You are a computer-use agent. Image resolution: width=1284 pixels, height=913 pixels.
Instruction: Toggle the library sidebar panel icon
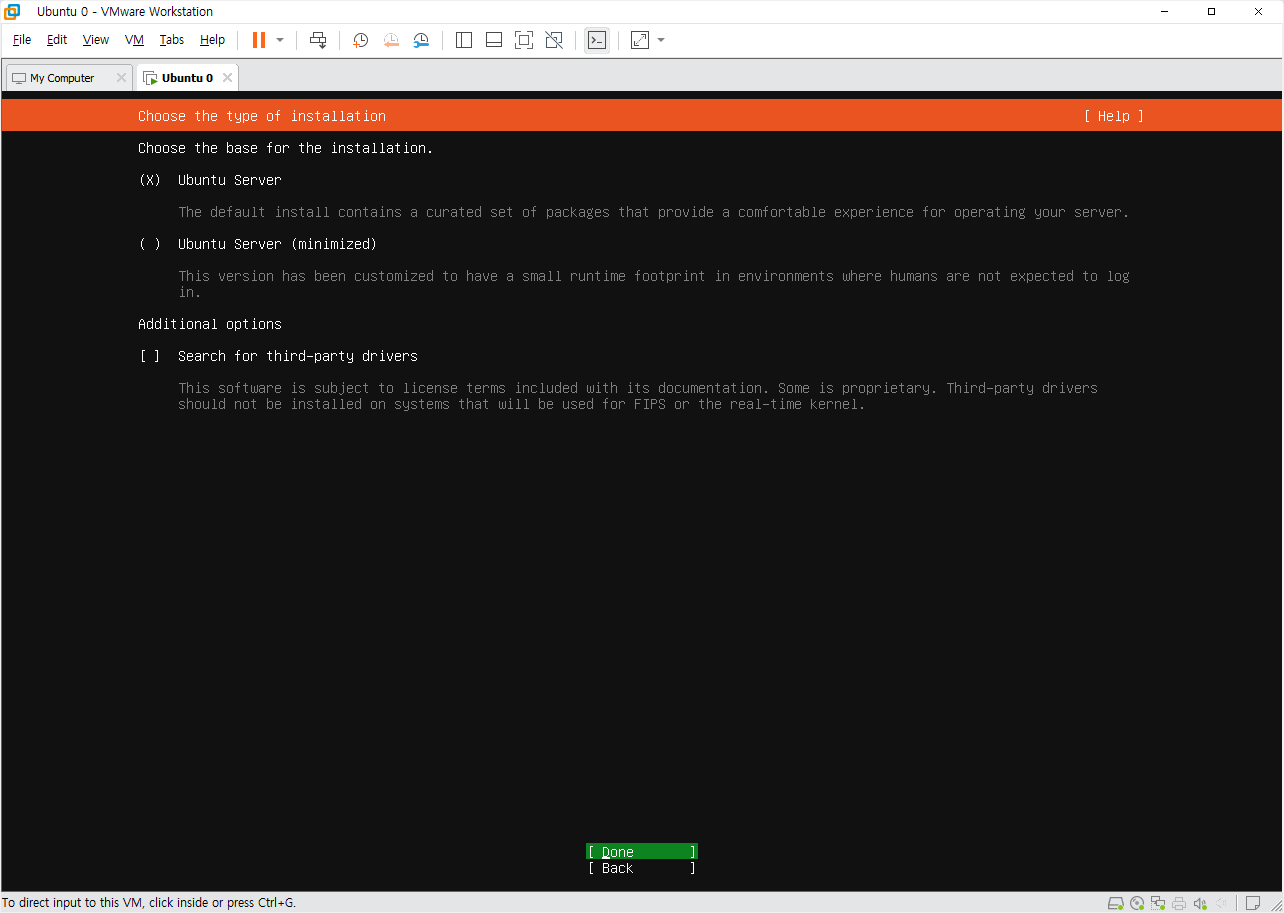464,40
